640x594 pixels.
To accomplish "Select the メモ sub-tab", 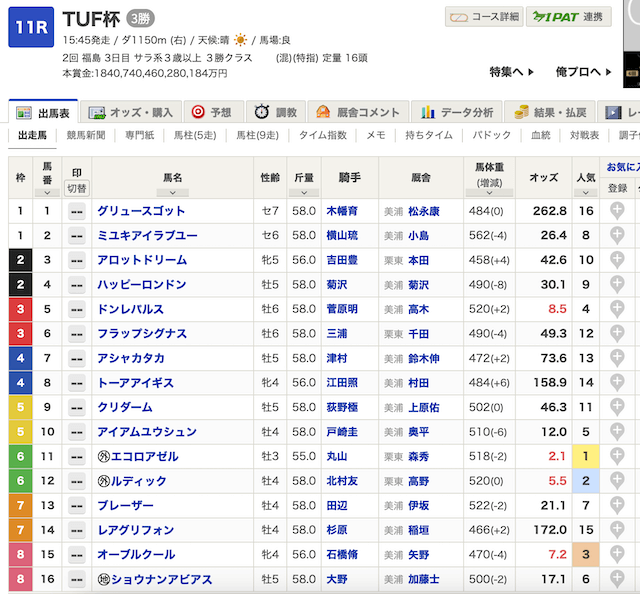I will [x=376, y=135].
